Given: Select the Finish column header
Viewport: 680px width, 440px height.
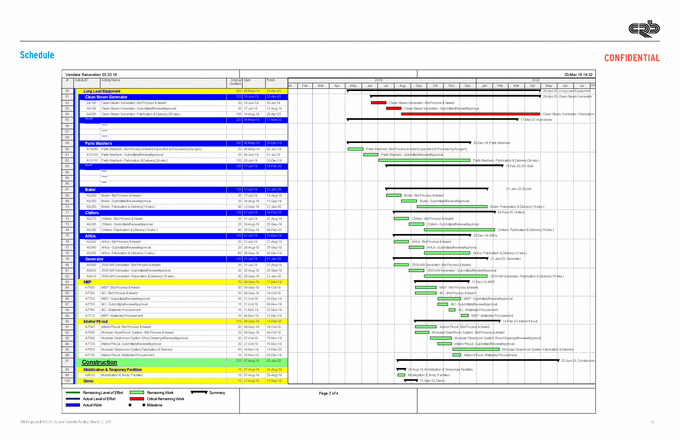Looking at the screenshot, I should click(276, 83).
